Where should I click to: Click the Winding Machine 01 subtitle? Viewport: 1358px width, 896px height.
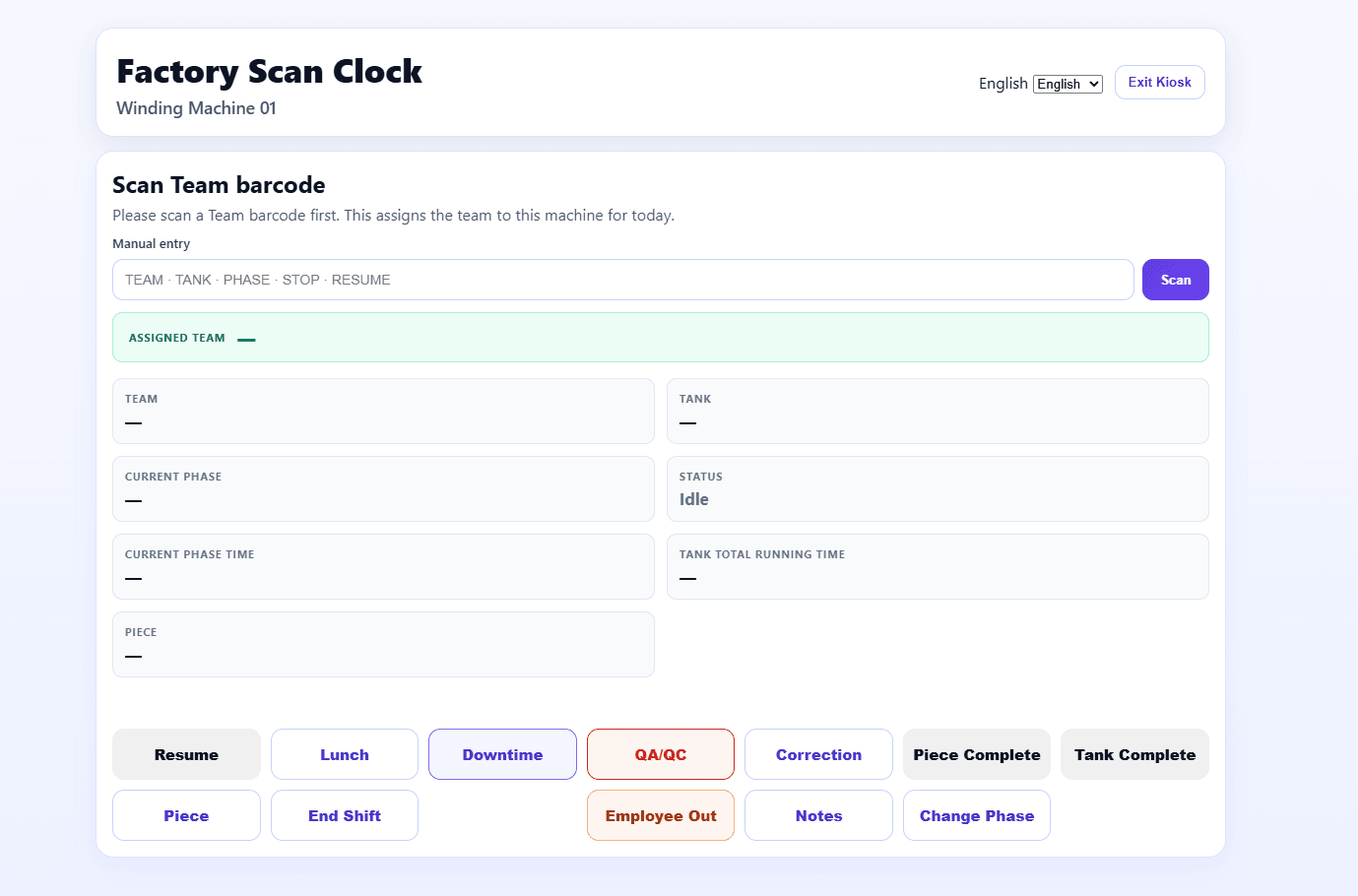tap(196, 108)
